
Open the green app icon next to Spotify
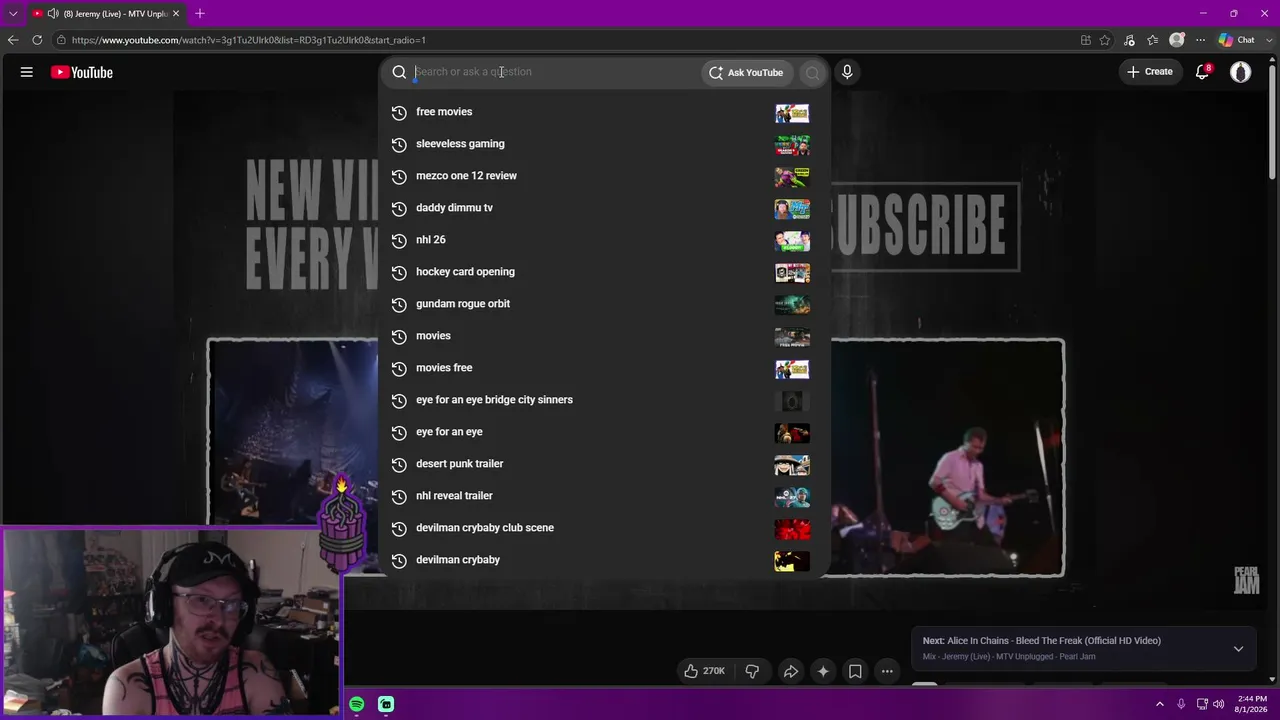click(x=386, y=704)
